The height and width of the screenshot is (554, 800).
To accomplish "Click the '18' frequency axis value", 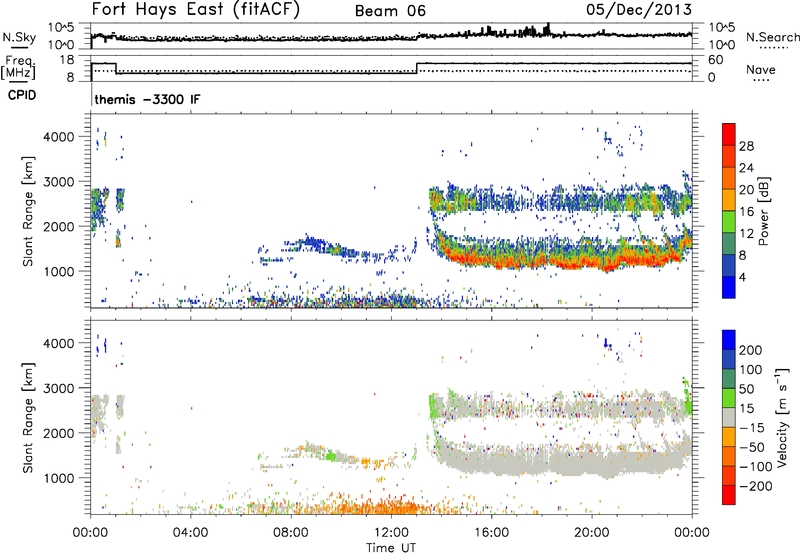I will pyautogui.click(x=67, y=60).
